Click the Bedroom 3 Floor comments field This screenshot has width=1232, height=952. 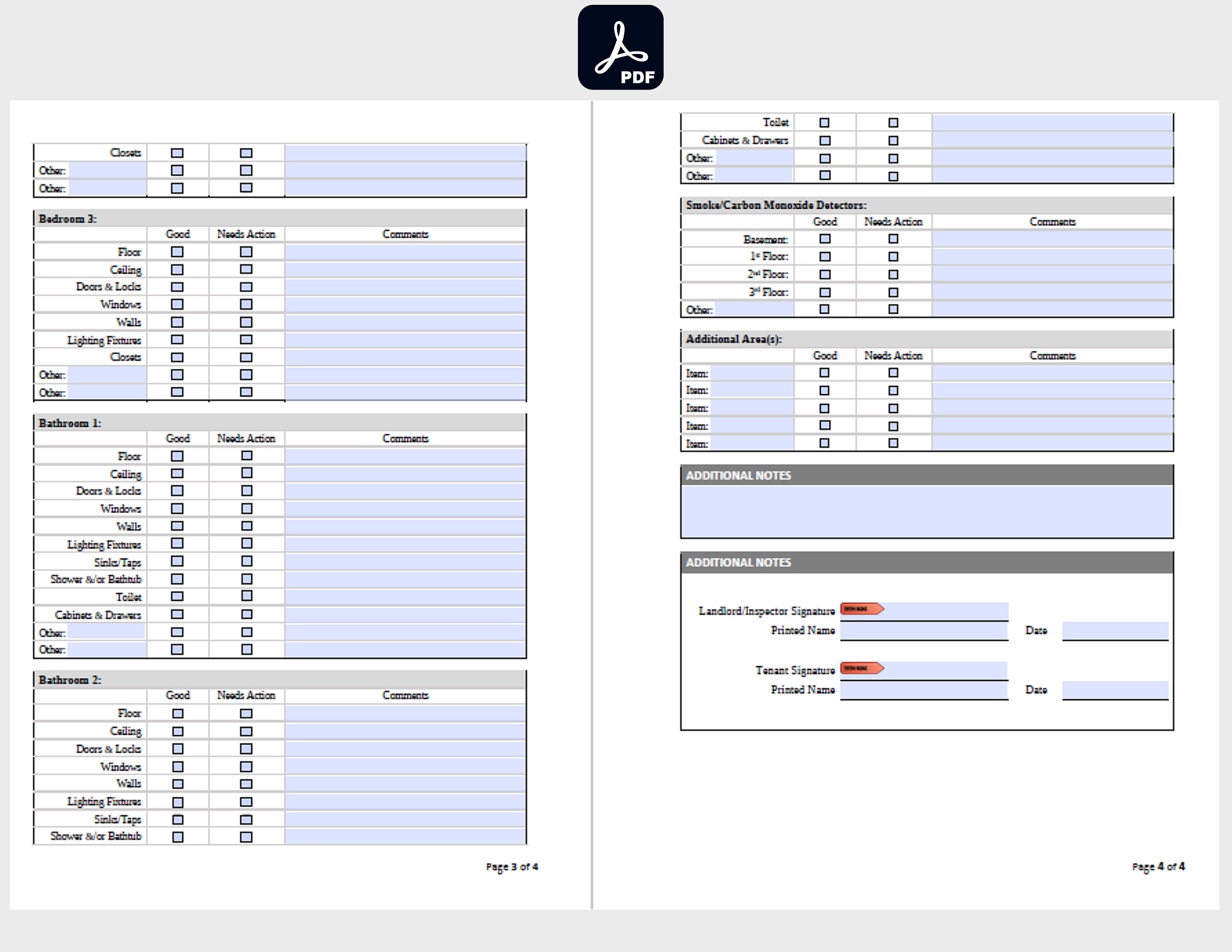click(405, 252)
